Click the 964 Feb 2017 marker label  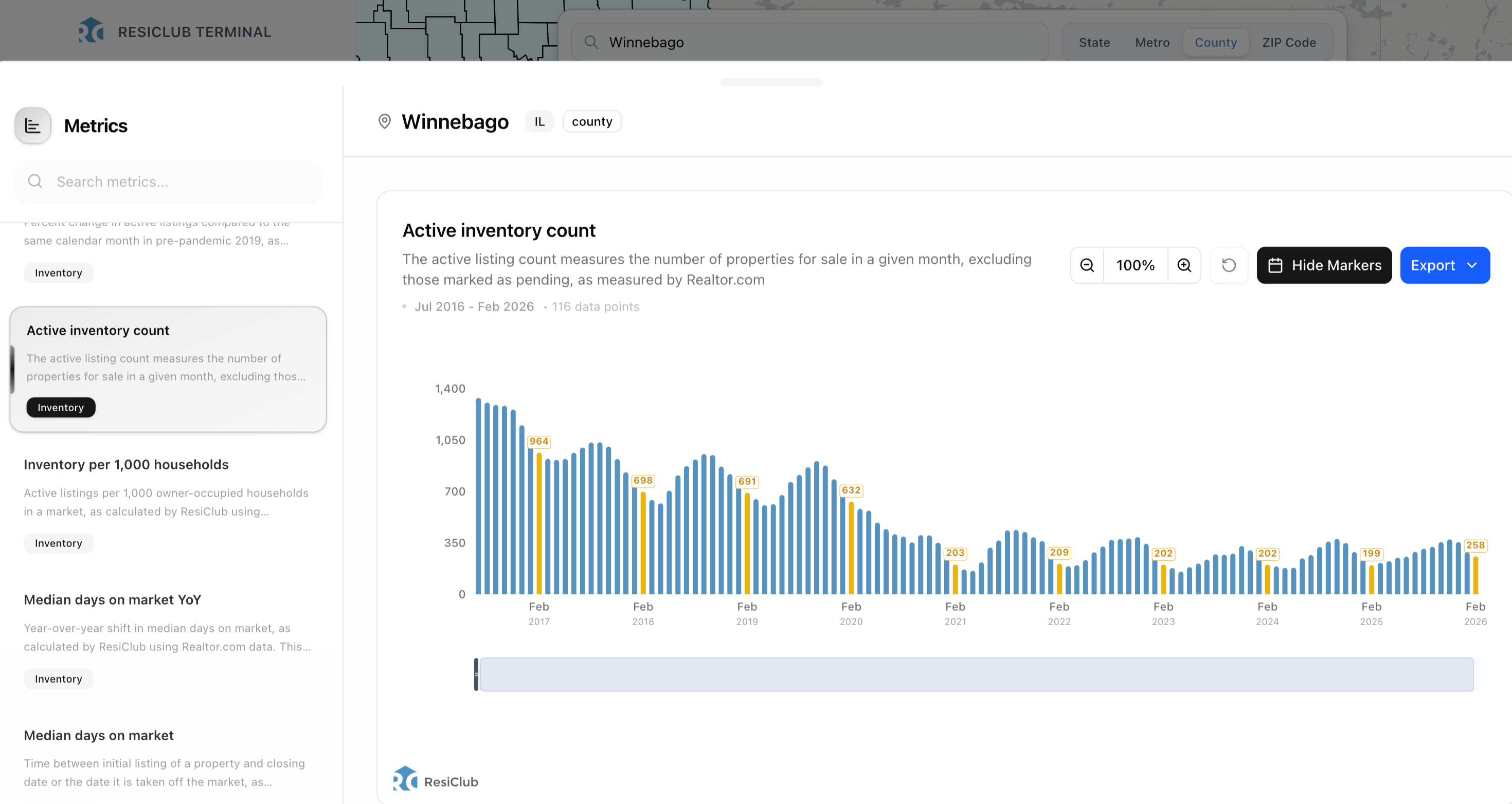coord(539,441)
